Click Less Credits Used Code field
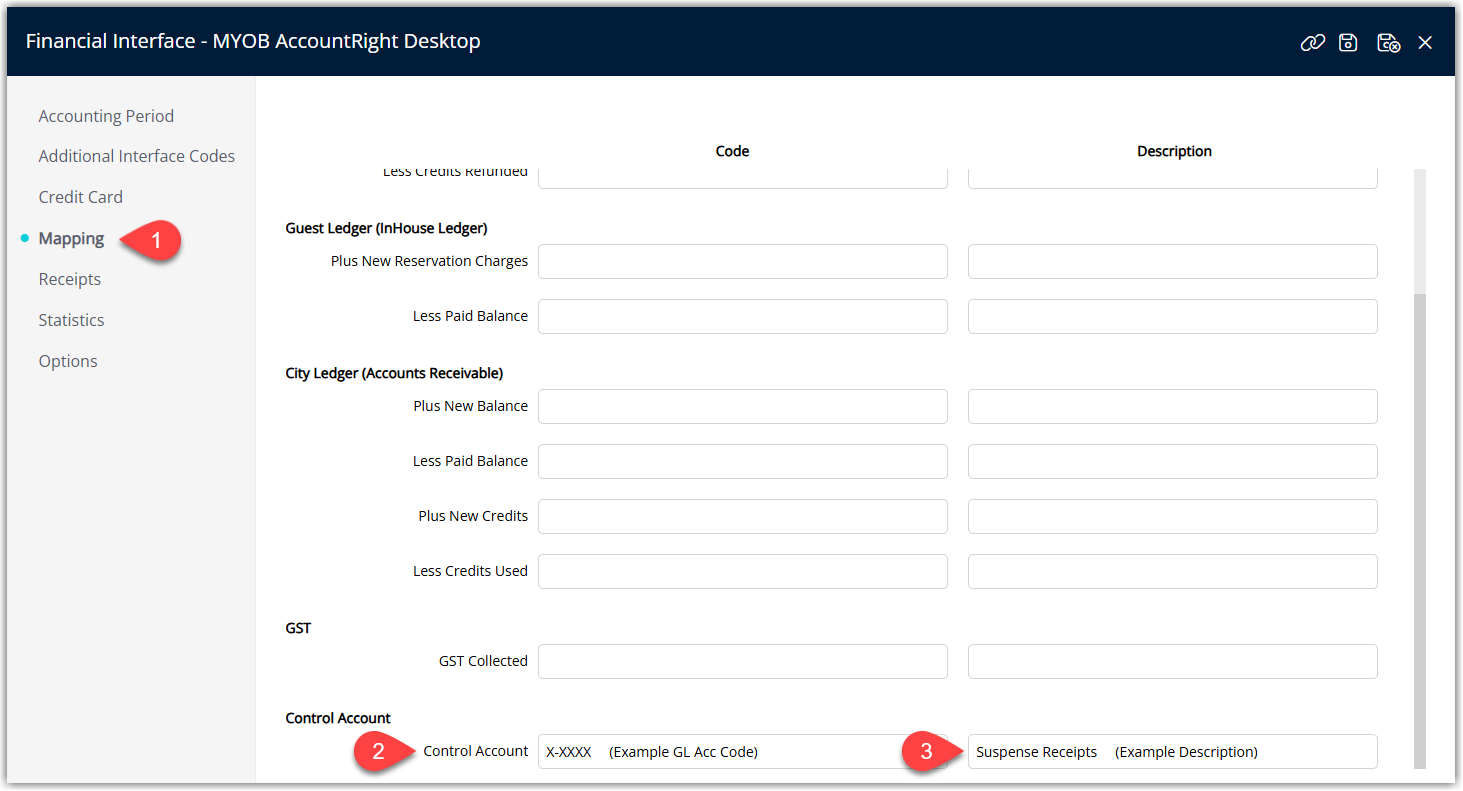Viewport: 1463px width, 791px height. click(x=743, y=571)
